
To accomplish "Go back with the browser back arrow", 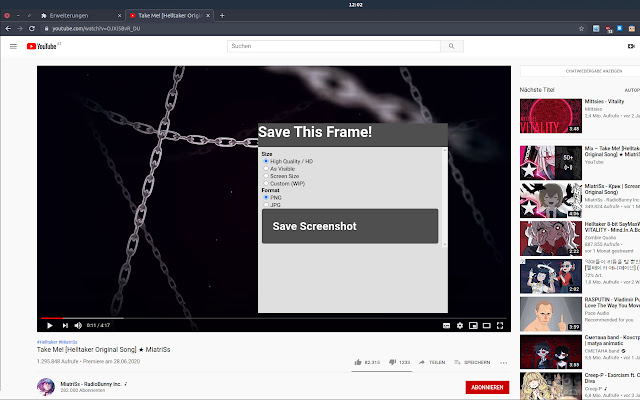I will coord(8,29).
